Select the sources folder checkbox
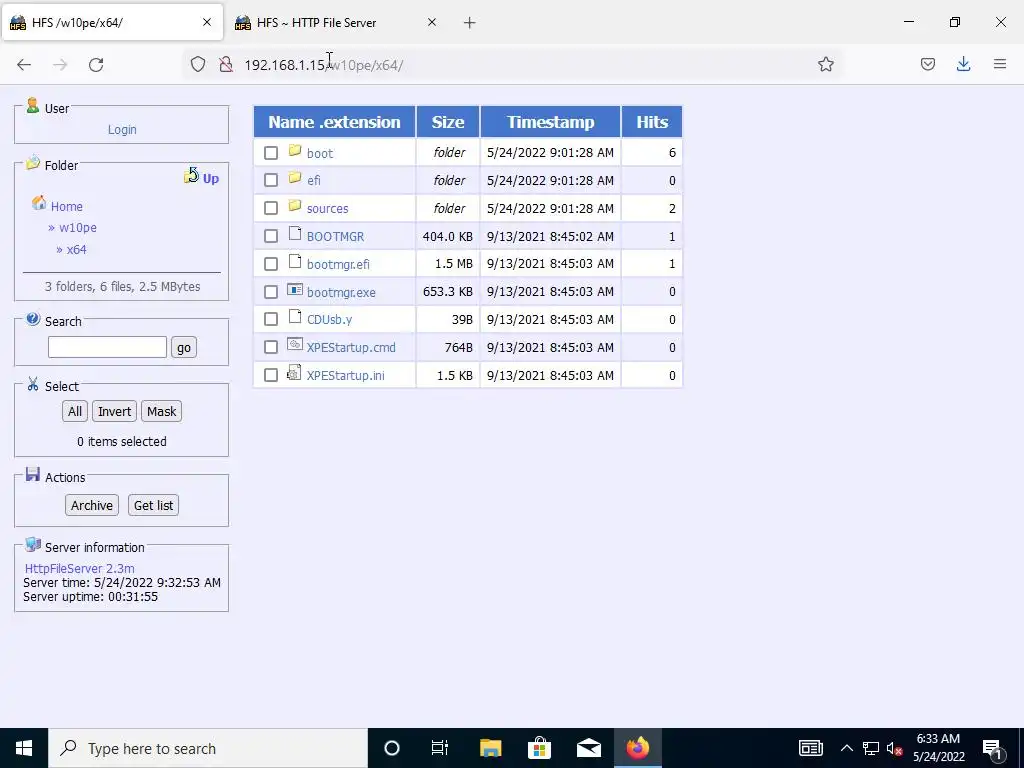1024x768 pixels. 271,208
